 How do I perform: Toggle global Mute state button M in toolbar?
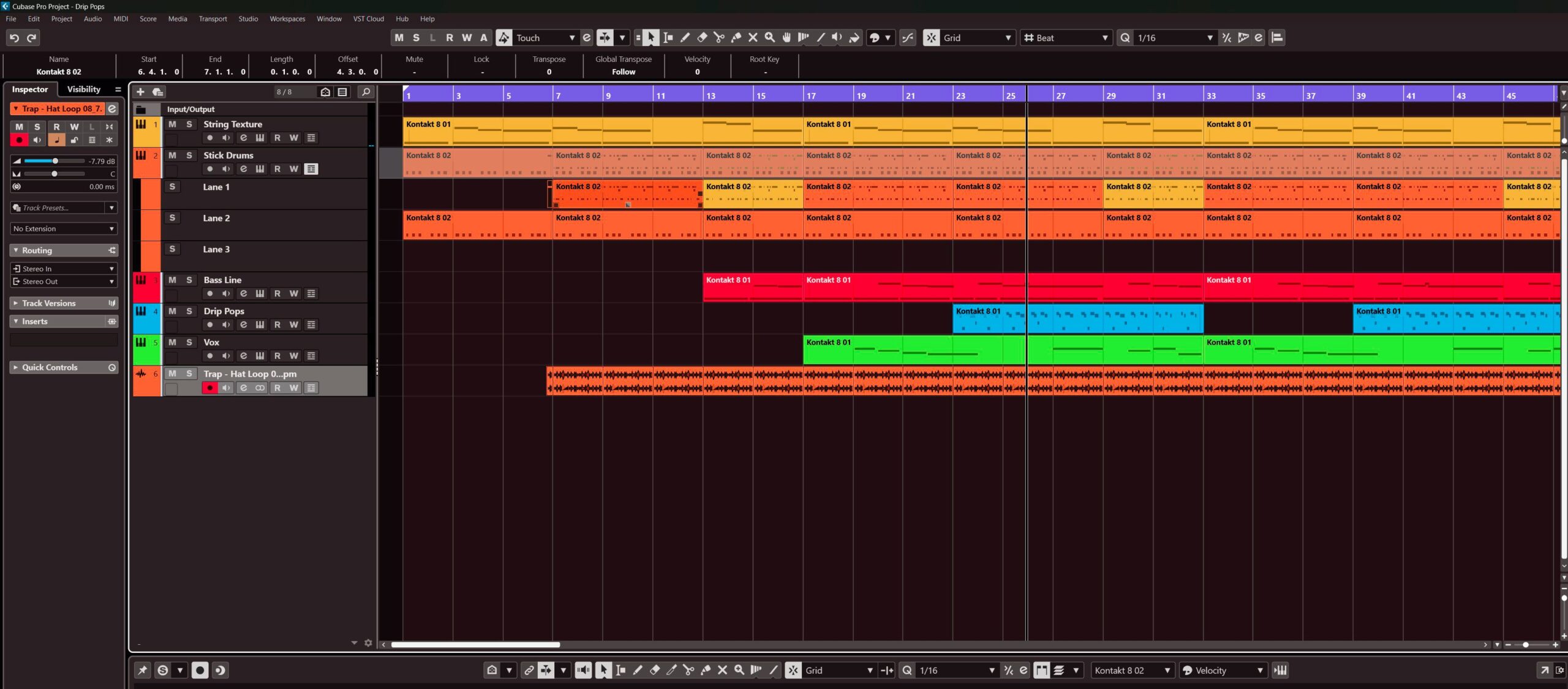(399, 37)
